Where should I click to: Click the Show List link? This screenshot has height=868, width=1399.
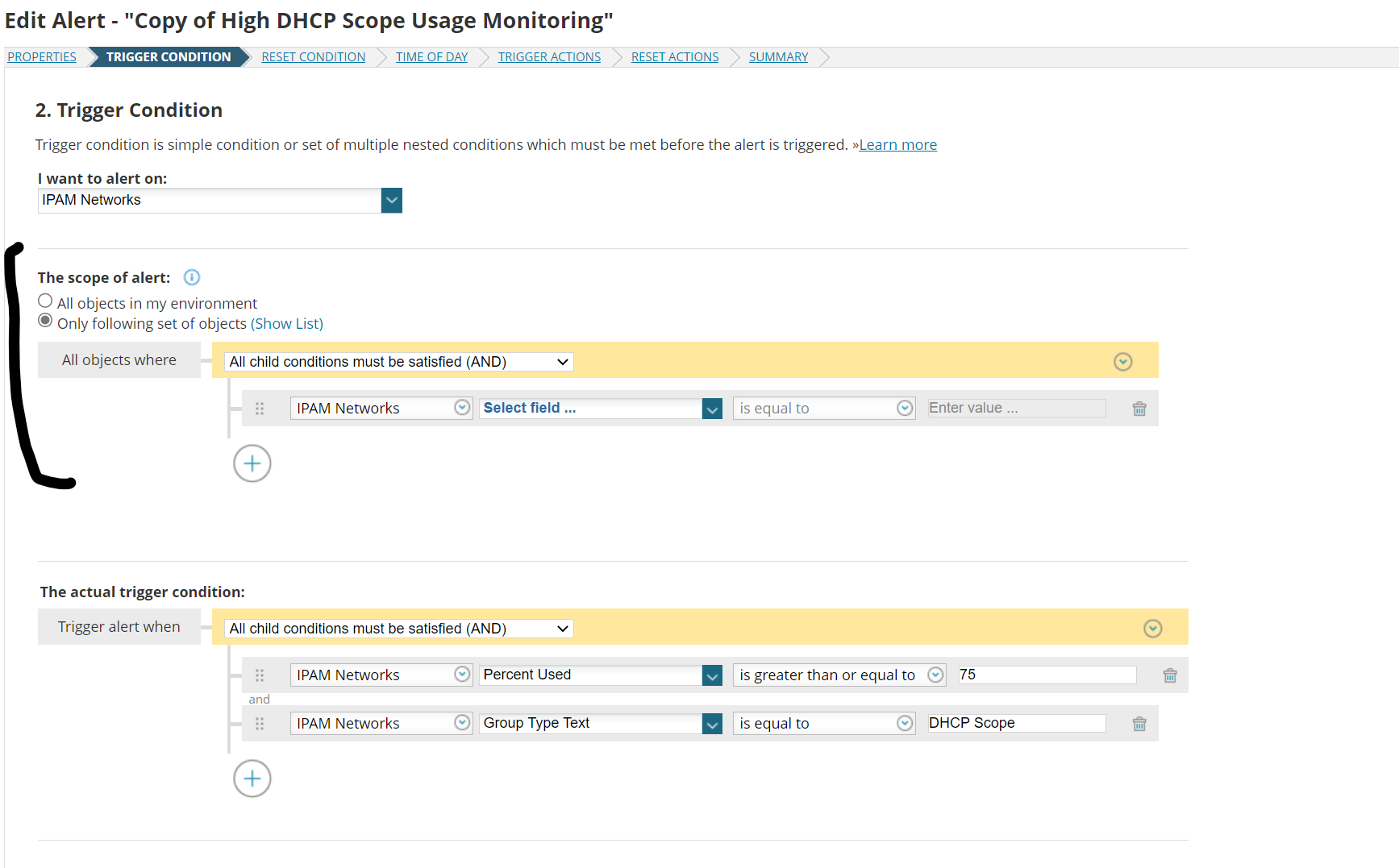[287, 324]
